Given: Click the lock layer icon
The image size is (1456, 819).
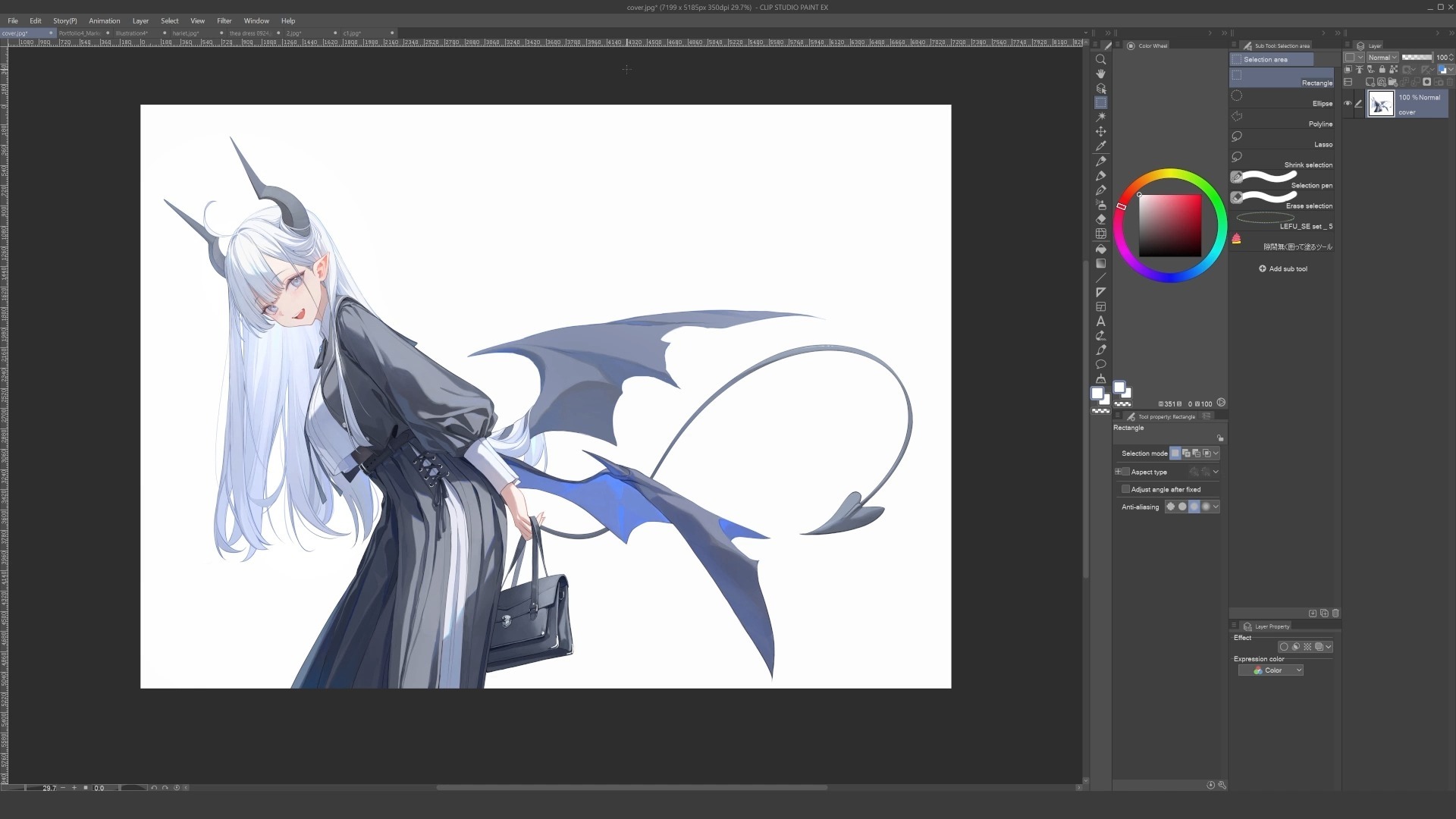Looking at the screenshot, I should [x=1382, y=69].
